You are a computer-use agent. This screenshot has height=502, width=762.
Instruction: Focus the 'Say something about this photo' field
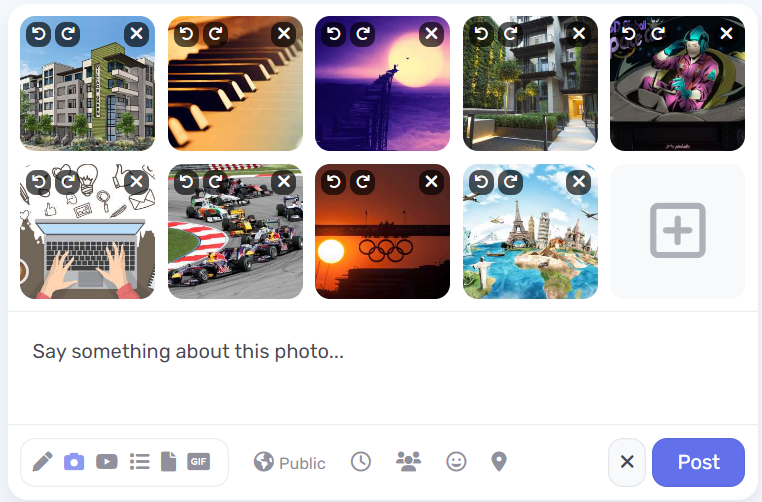pyautogui.click(x=383, y=368)
